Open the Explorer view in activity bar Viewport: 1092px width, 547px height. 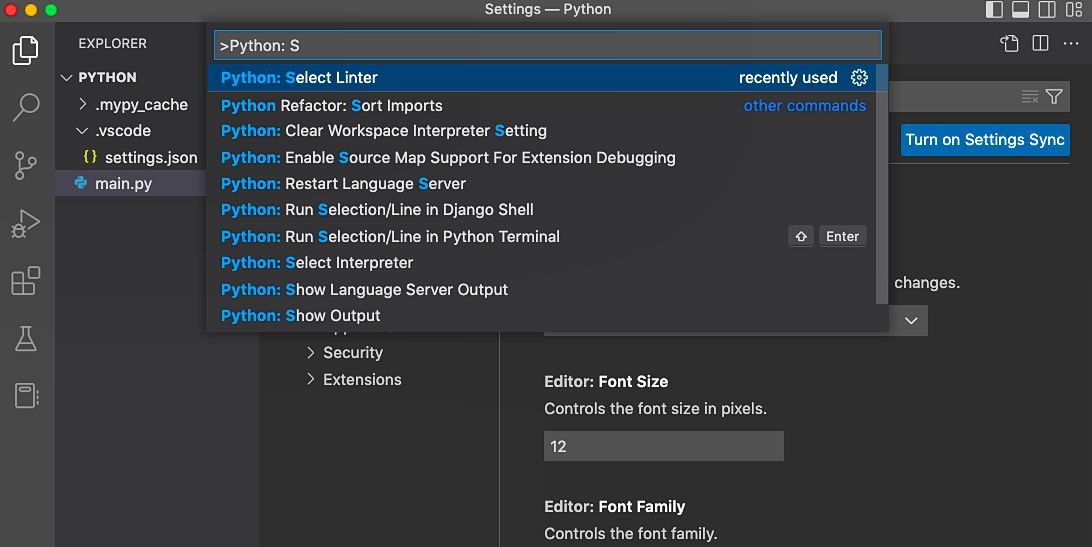point(26,50)
